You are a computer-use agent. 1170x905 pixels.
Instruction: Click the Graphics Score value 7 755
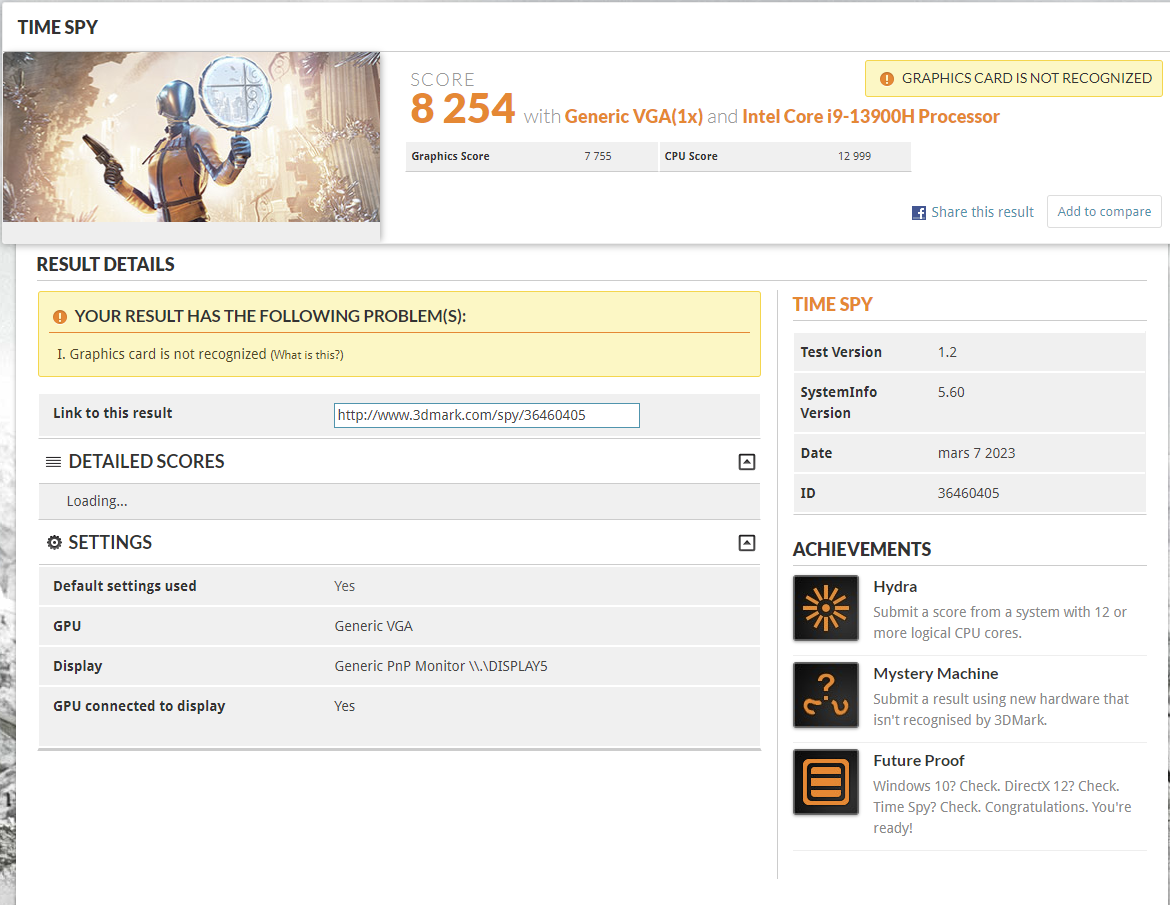pos(598,156)
